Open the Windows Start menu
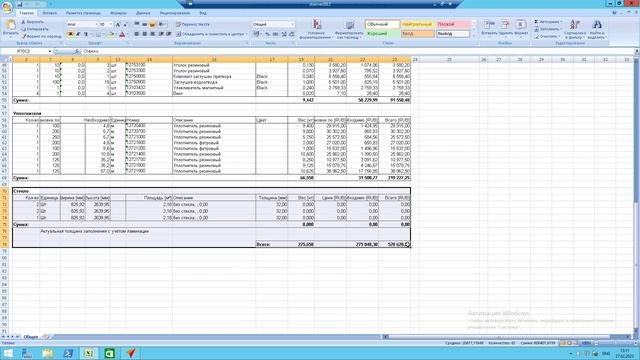 pos(8,353)
